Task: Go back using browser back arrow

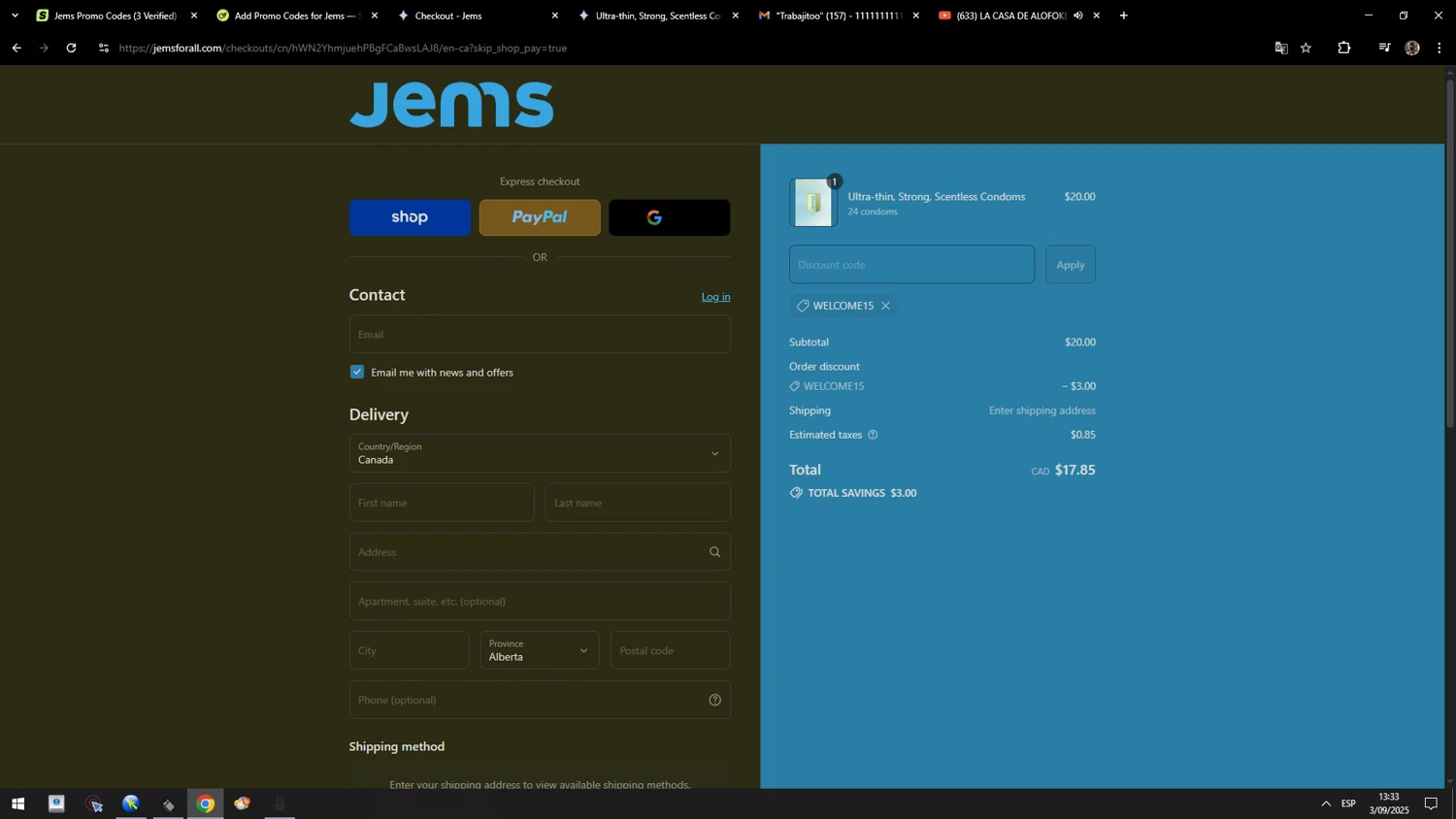Action: [17, 48]
